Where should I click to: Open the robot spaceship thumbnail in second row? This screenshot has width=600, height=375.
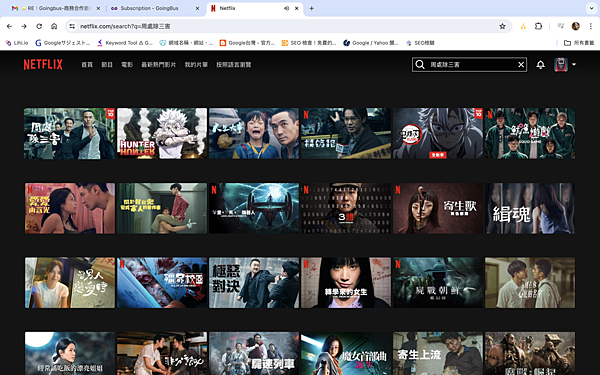pos(254,208)
